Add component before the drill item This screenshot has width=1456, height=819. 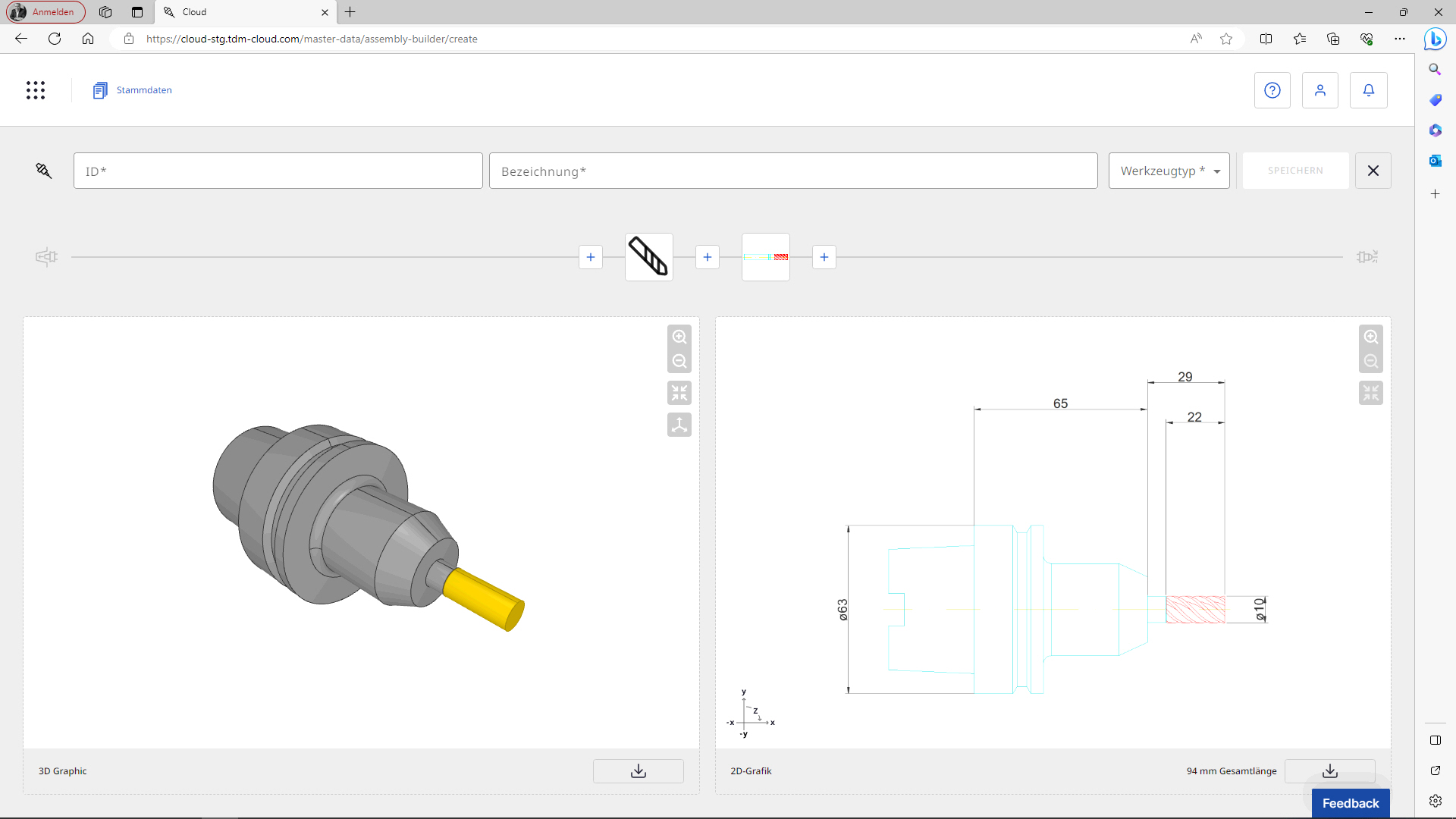point(591,257)
